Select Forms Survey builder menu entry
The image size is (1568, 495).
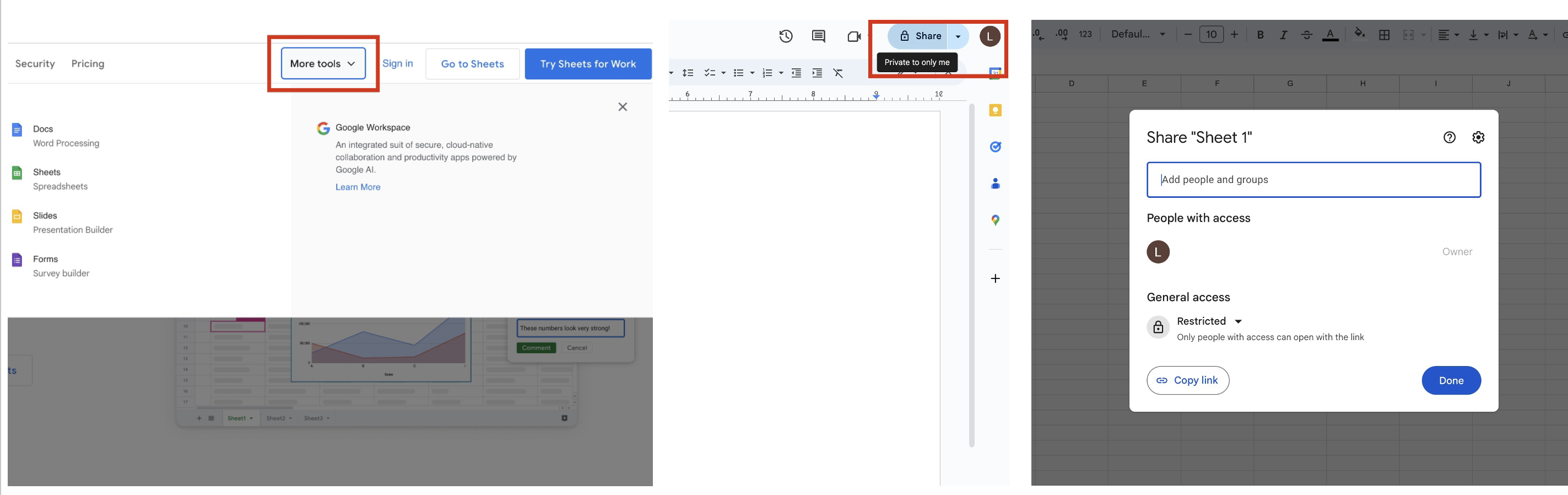(x=51, y=266)
